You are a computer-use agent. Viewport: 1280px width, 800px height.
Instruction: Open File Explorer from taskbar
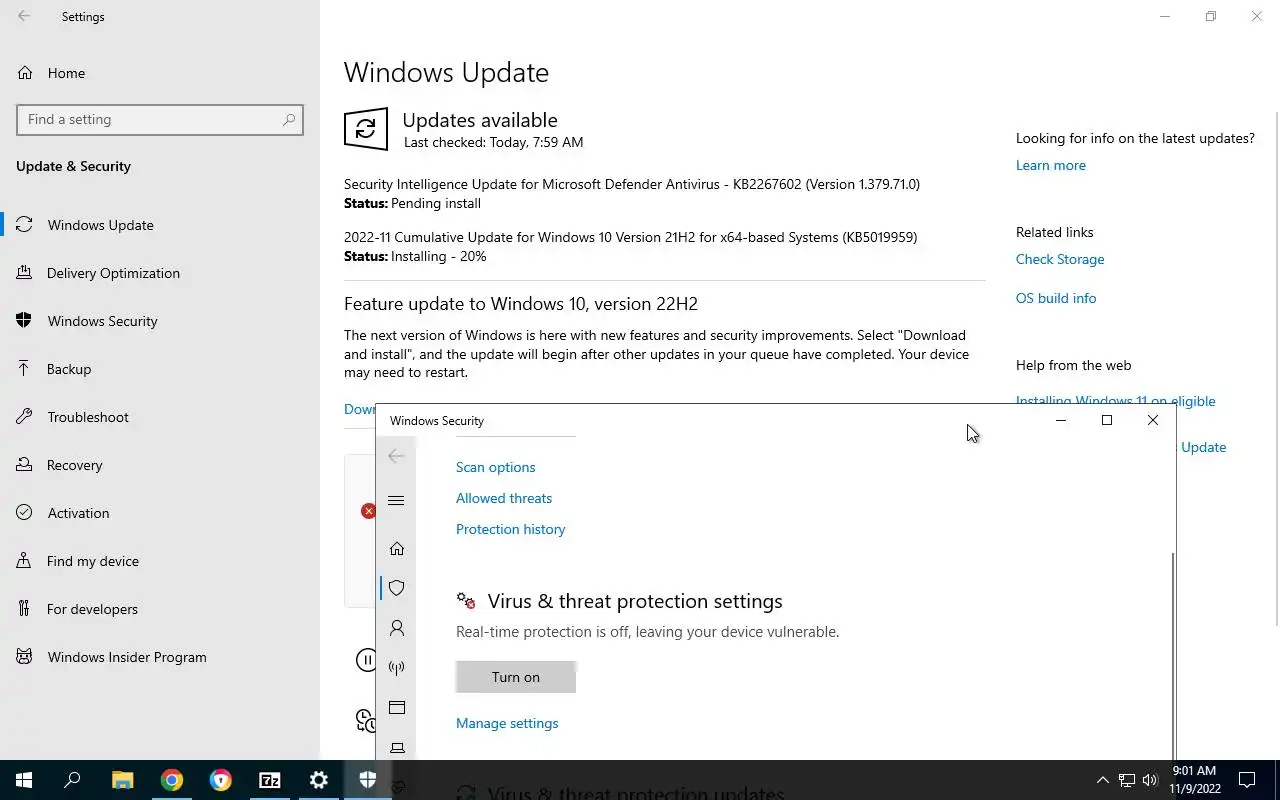click(x=122, y=780)
